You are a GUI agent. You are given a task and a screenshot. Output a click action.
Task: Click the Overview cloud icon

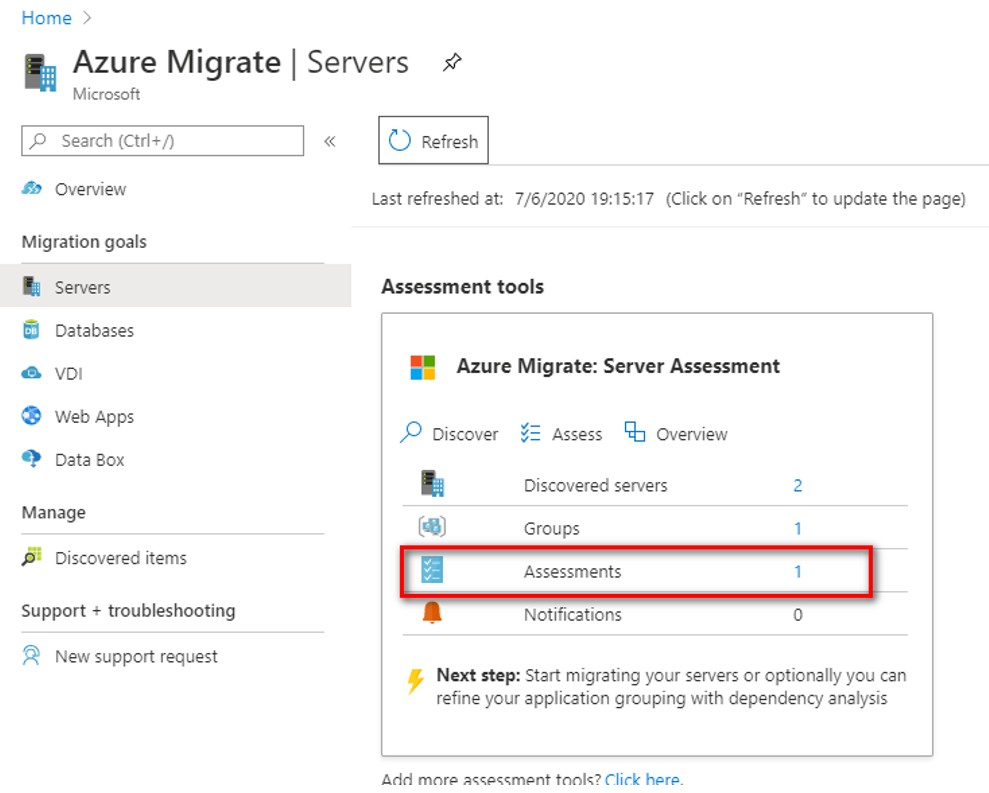[x=32, y=188]
